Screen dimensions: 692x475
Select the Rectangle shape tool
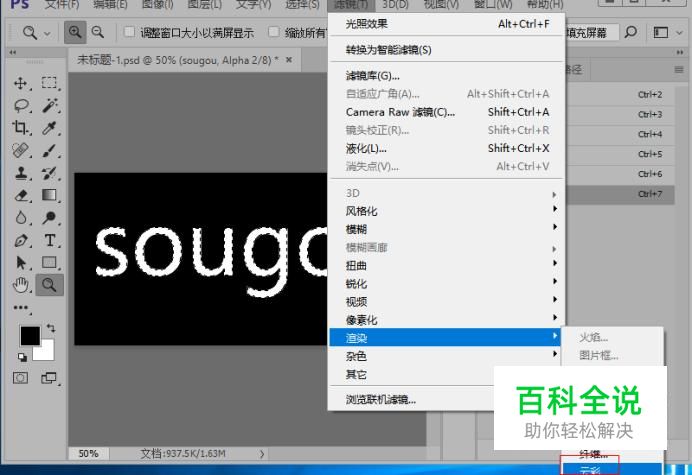pos(49,263)
